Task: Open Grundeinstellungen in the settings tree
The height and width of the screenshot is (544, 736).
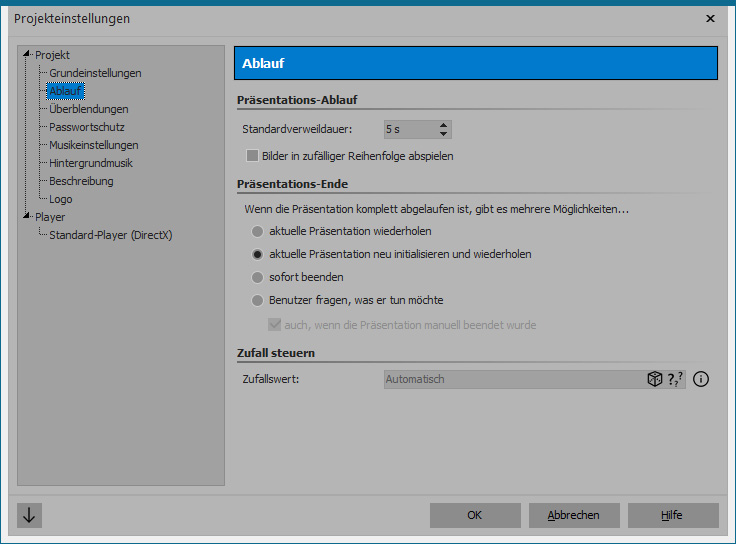Action: click(x=95, y=73)
